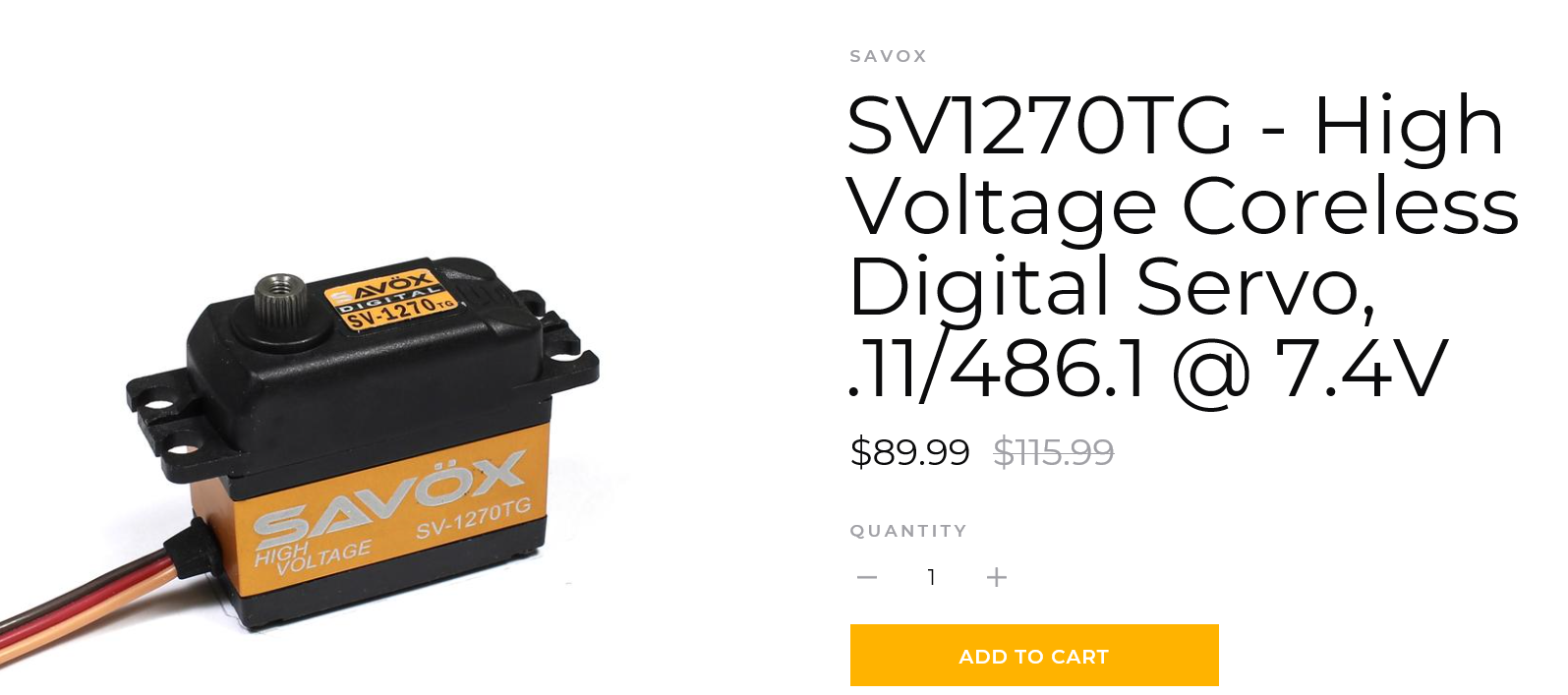Click the quantity number field
This screenshot has width=1568, height=695.
point(931,577)
